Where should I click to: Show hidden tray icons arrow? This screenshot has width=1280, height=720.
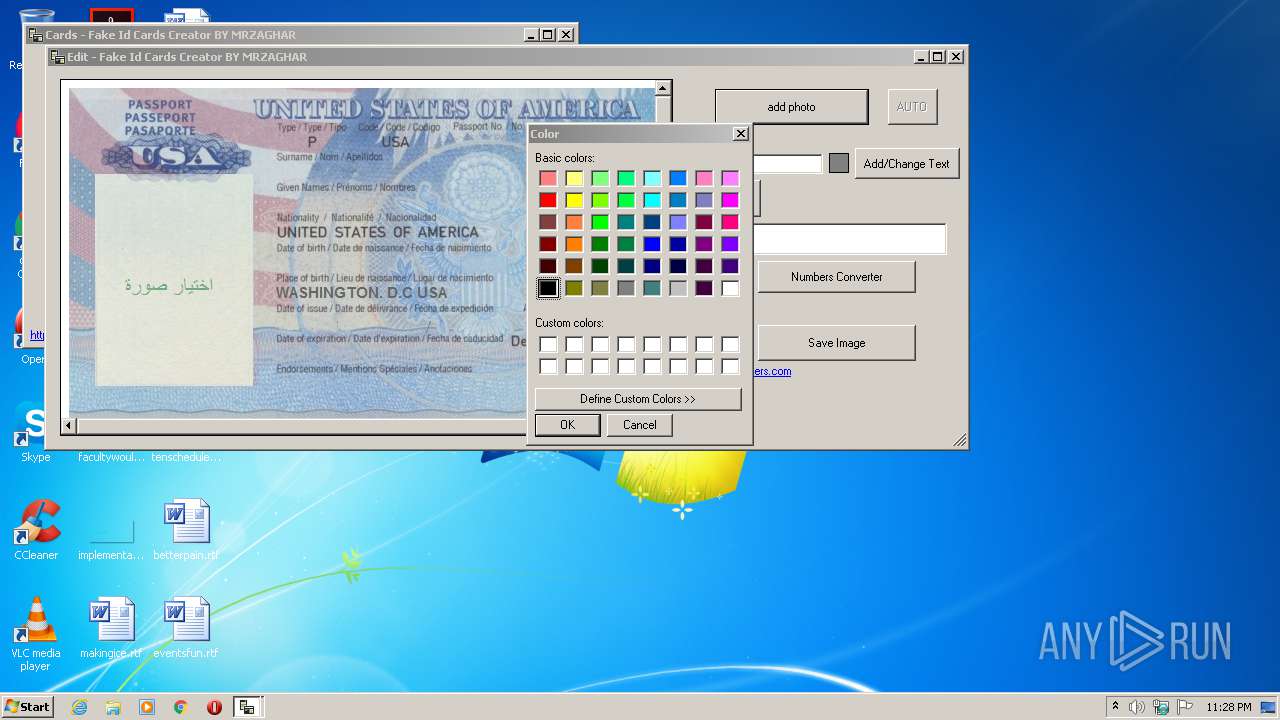coord(1116,707)
